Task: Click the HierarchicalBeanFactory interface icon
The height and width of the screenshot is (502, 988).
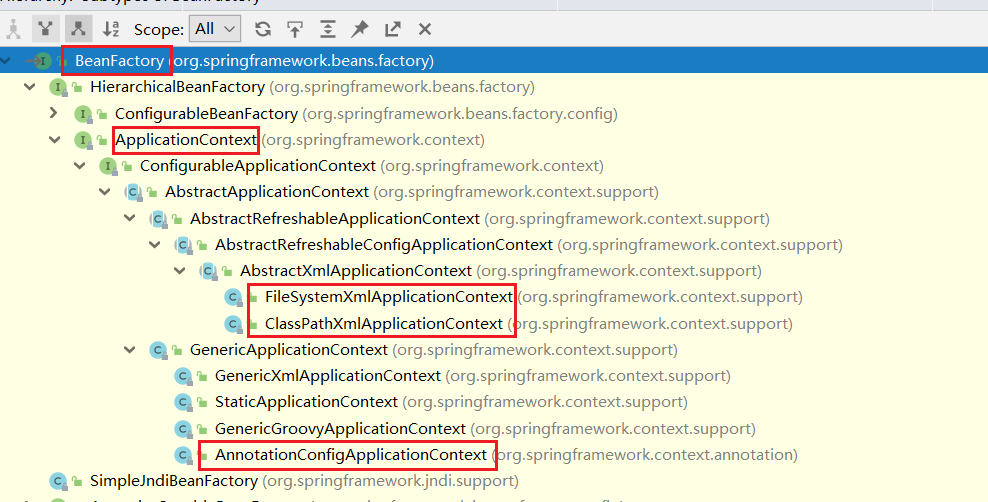Action: pos(58,88)
